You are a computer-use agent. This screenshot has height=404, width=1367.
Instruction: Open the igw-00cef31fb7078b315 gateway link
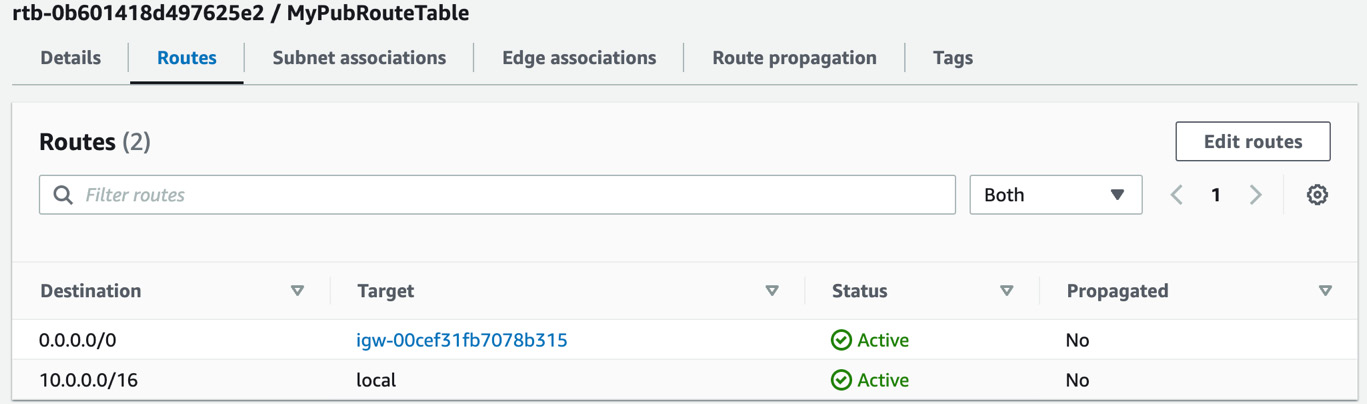point(462,340)
